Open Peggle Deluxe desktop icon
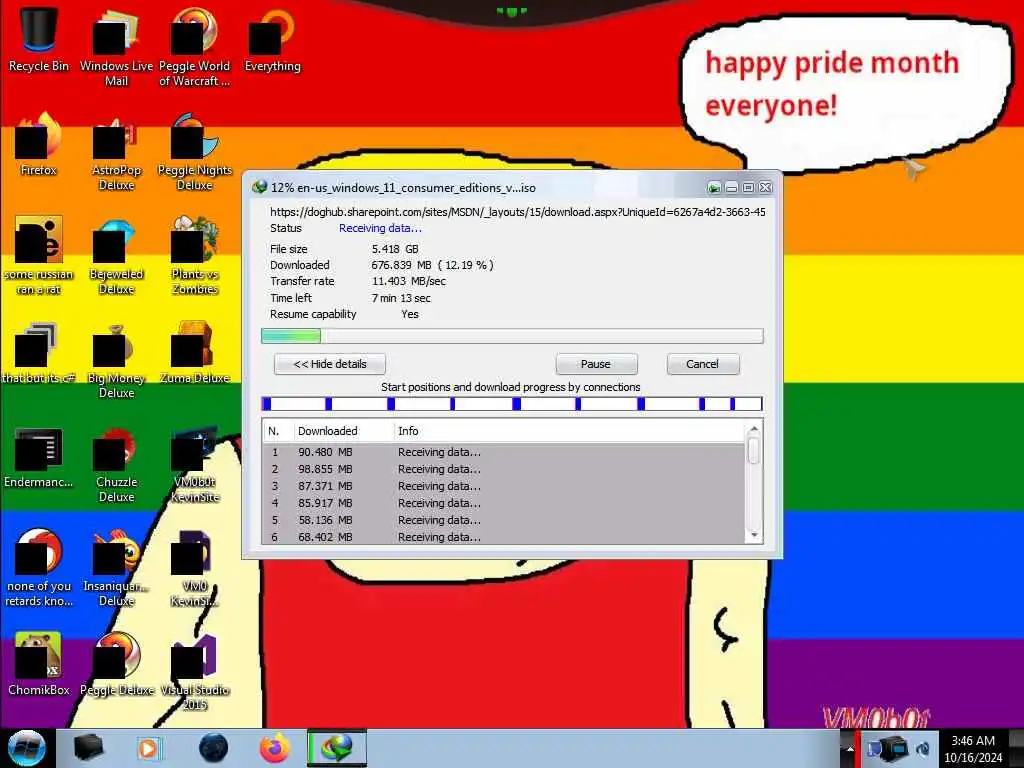 tap(116, 664)
